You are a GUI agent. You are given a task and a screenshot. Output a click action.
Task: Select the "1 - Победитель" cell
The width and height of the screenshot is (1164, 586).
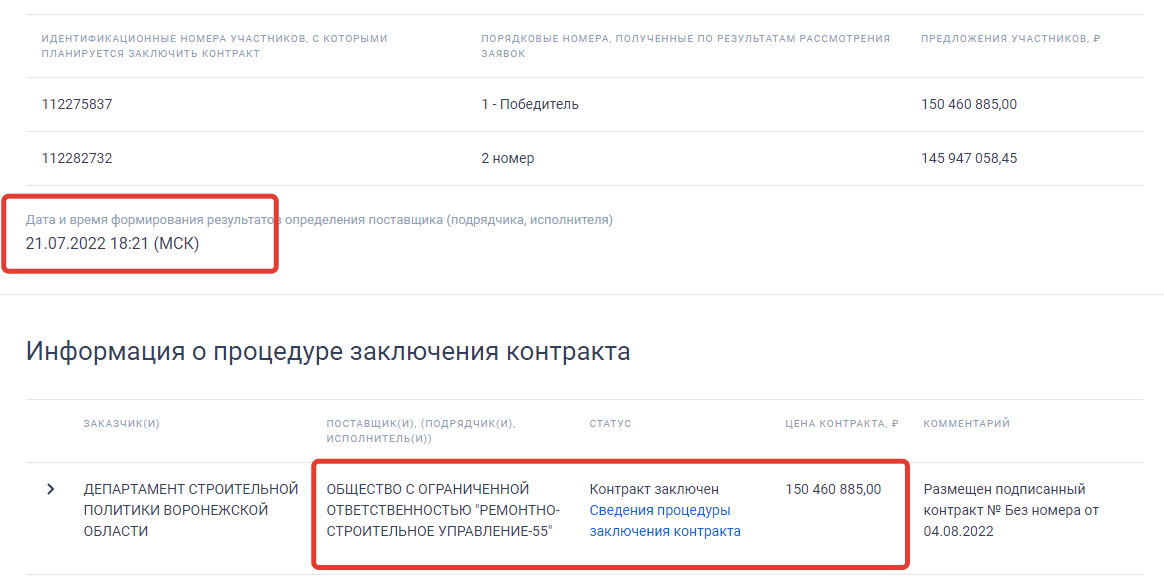[529, 104]
